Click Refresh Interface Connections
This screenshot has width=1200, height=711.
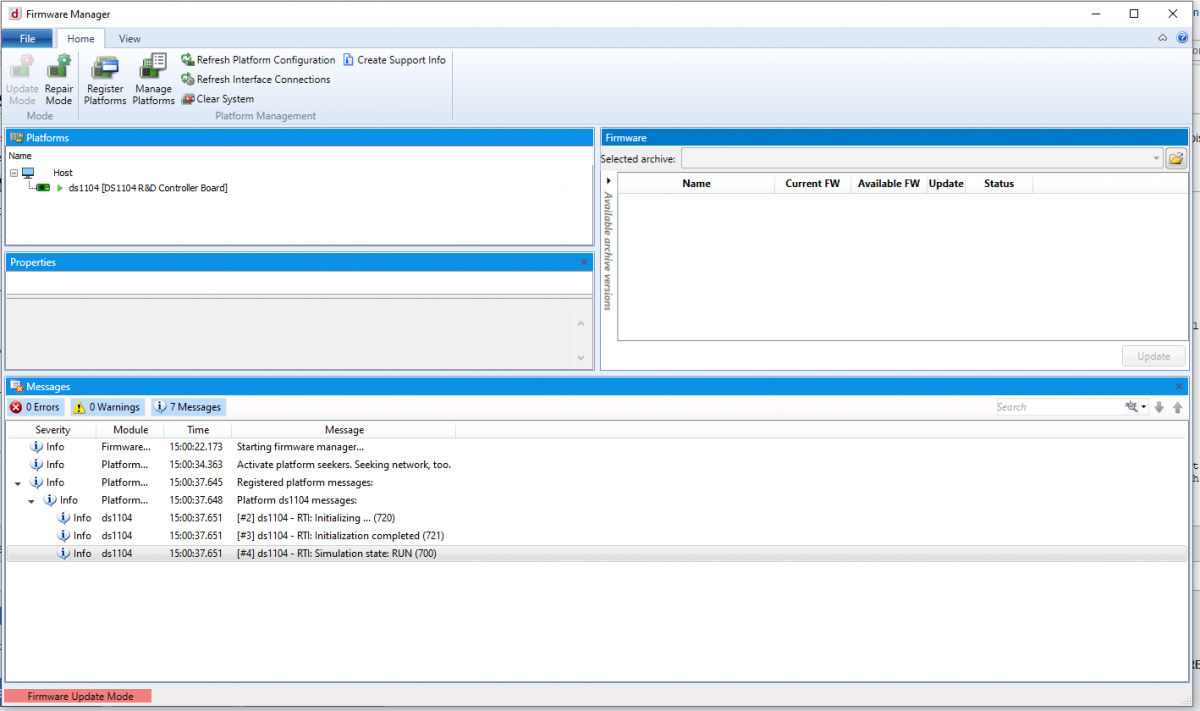click(255, 79)
